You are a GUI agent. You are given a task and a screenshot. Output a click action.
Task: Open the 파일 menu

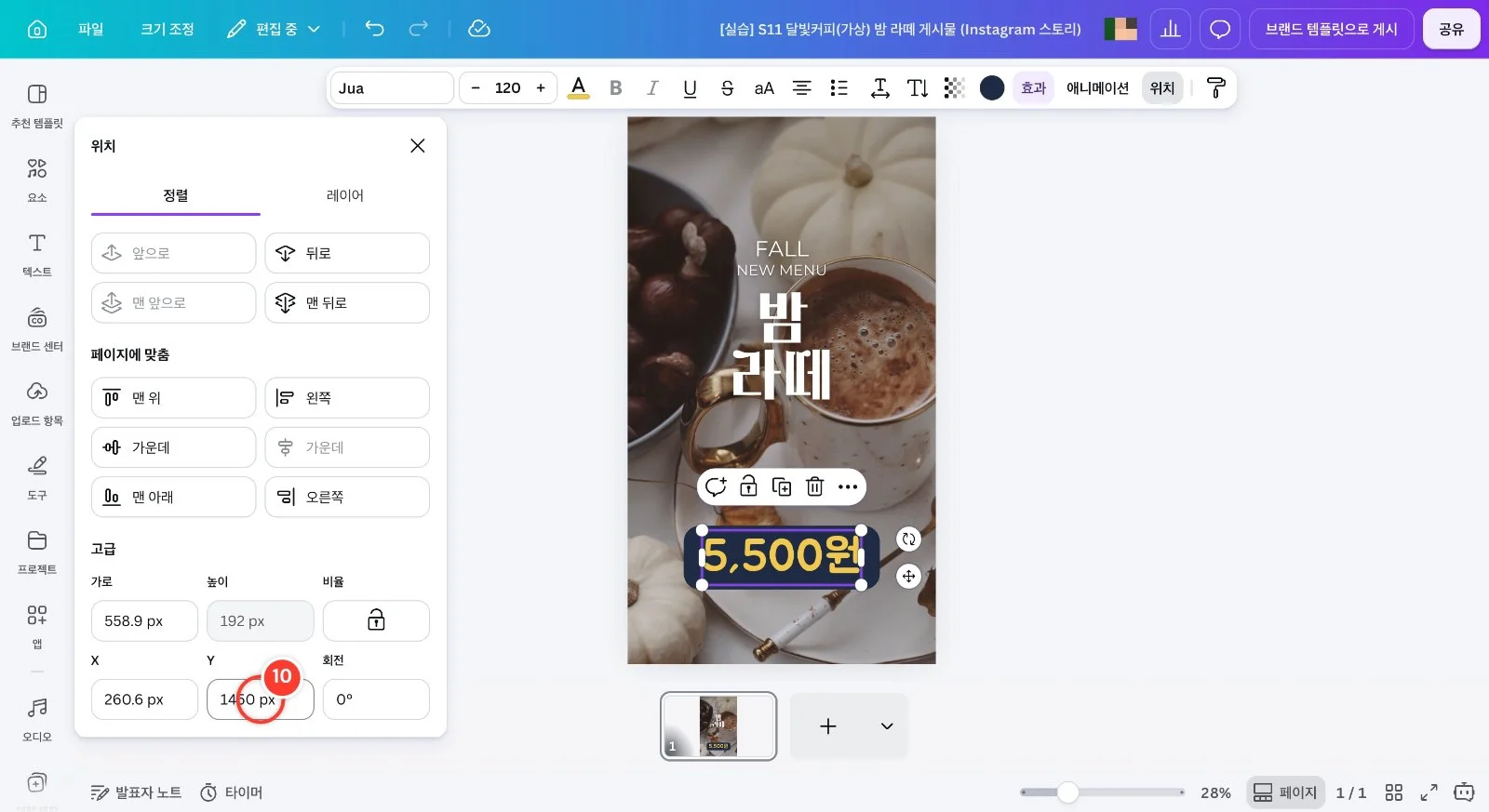pyautogui.click(x=91, y=29)
